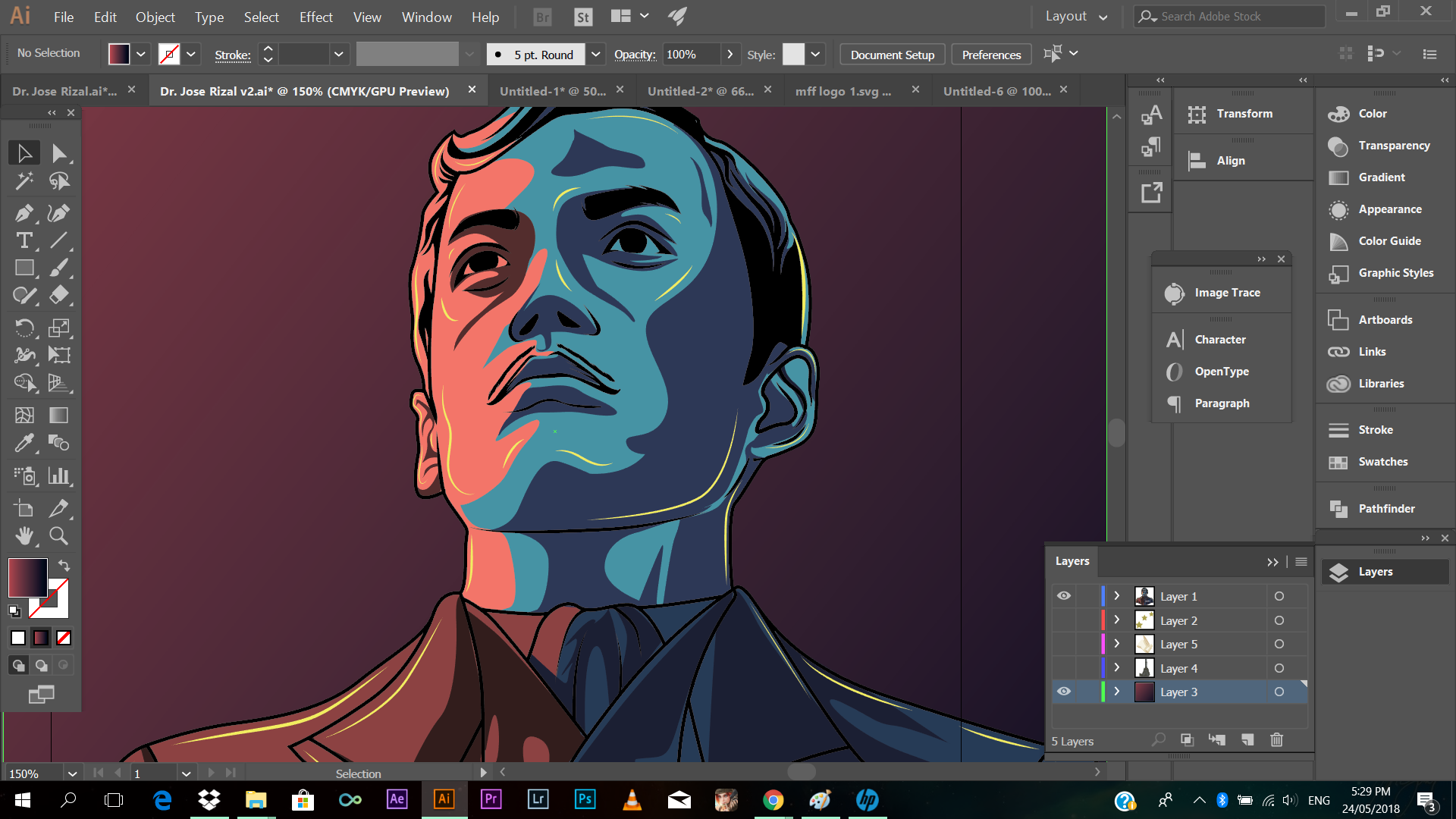
Task: Open the Effect menu
Action: coord(316,17)
